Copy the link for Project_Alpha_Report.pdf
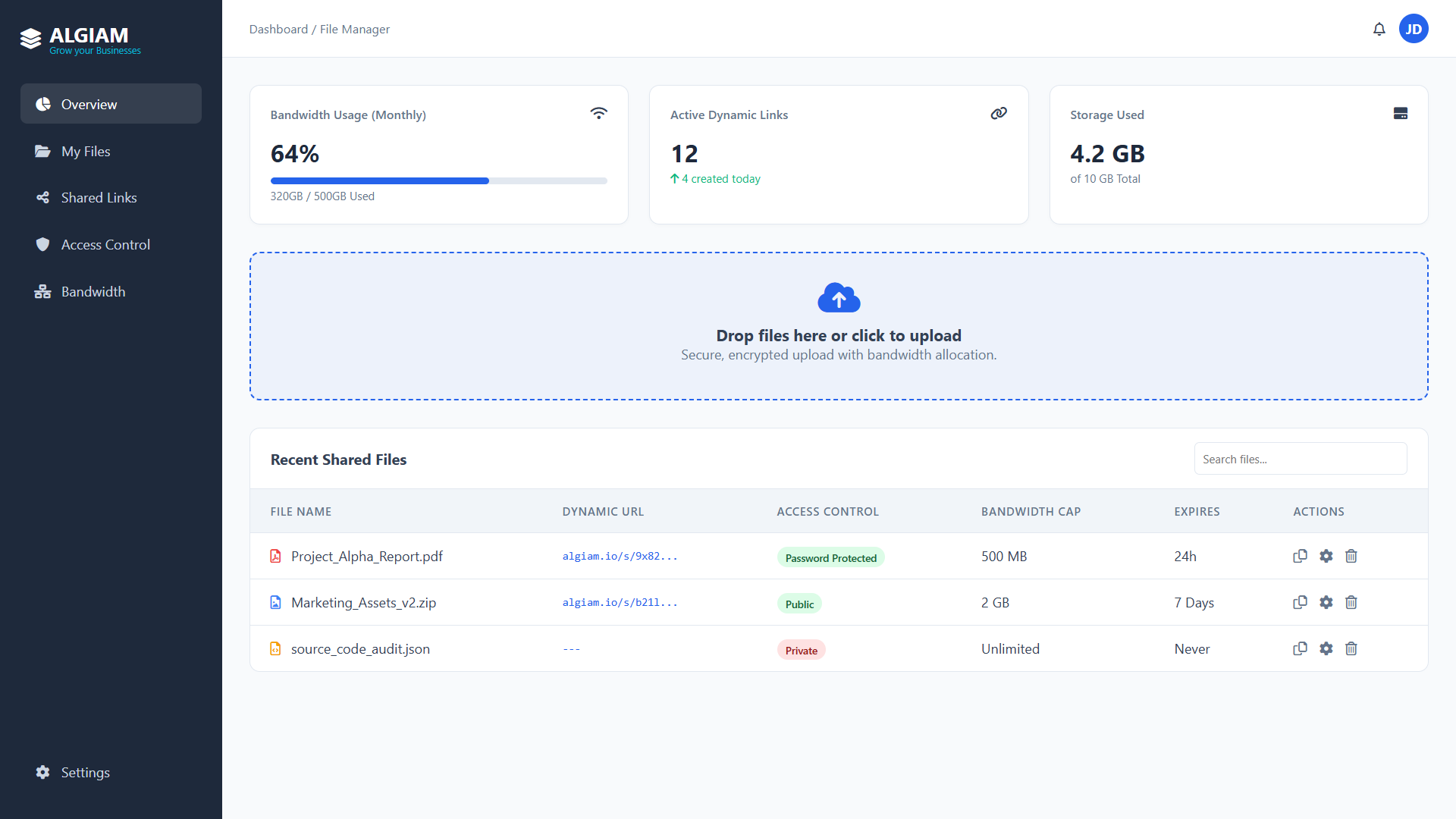Image resolution: width=1456 pixels, height=819 pixels. point(1300,556)
